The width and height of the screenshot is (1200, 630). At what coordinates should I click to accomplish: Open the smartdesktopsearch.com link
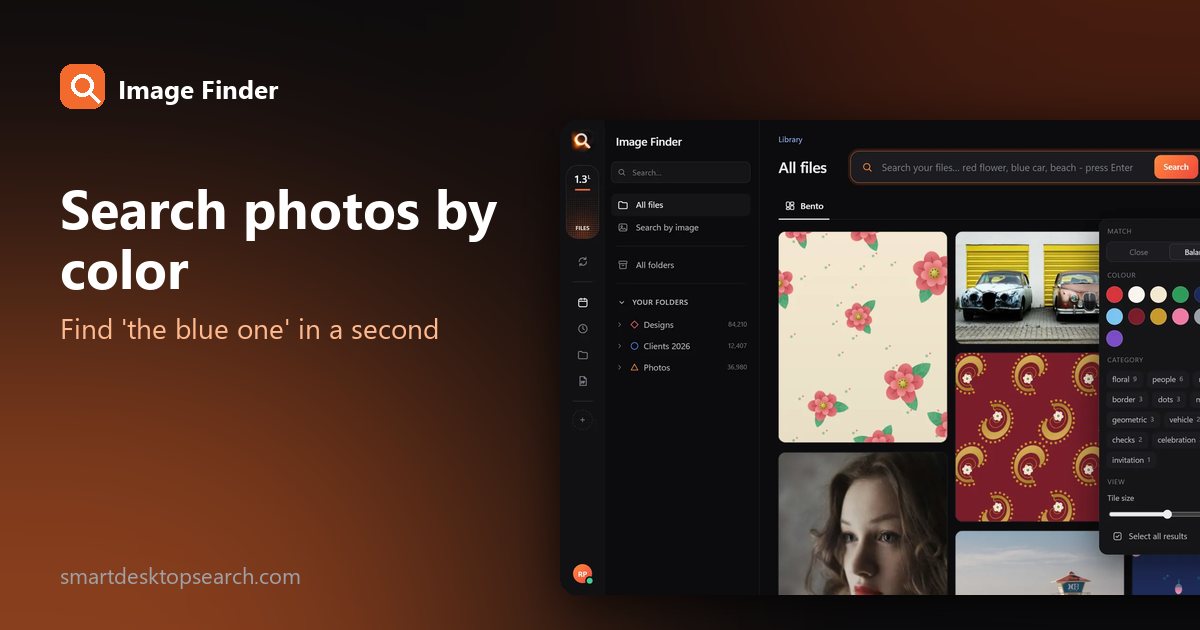(x=180, y=577)
